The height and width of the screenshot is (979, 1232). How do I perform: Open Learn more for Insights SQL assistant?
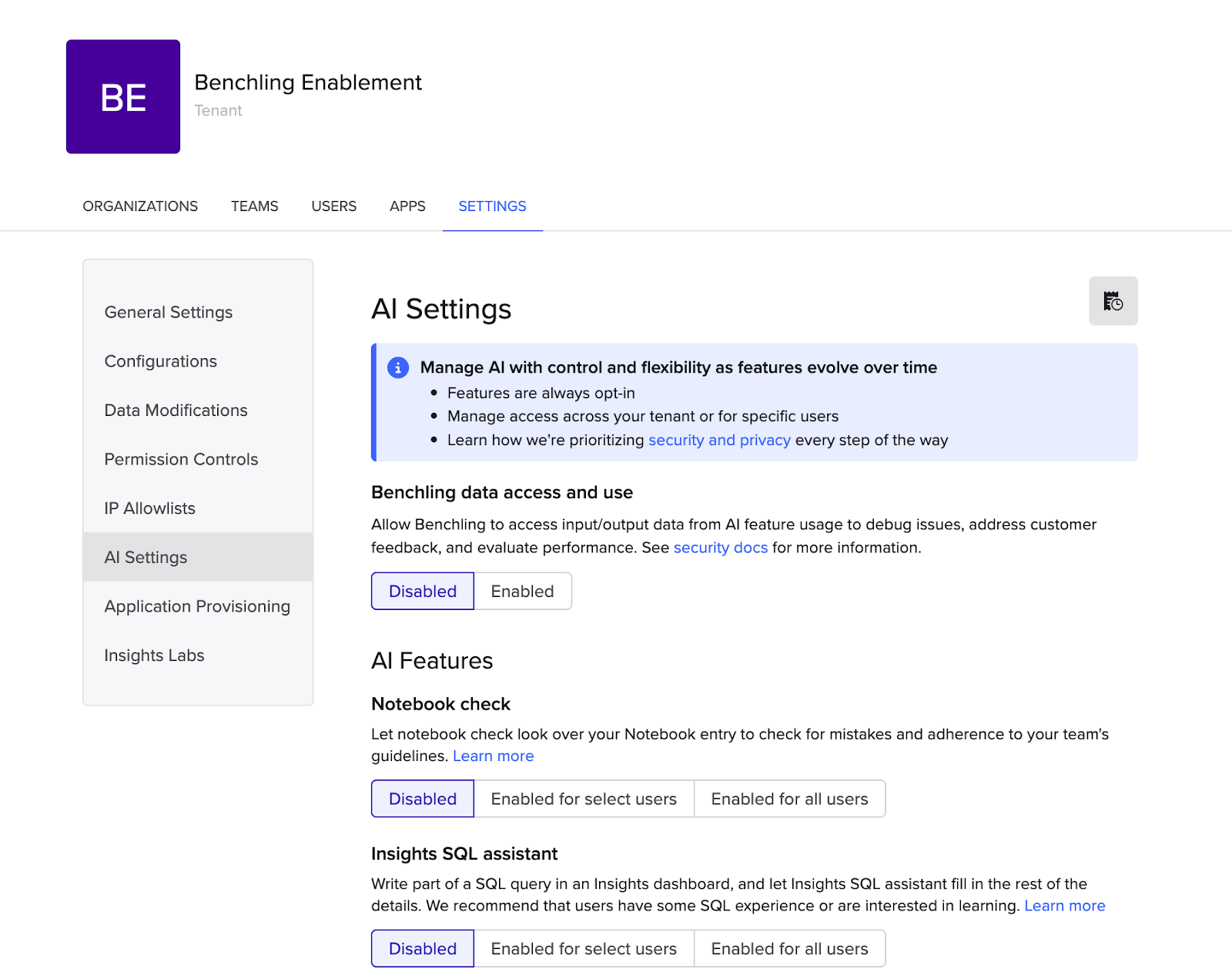1064,906
